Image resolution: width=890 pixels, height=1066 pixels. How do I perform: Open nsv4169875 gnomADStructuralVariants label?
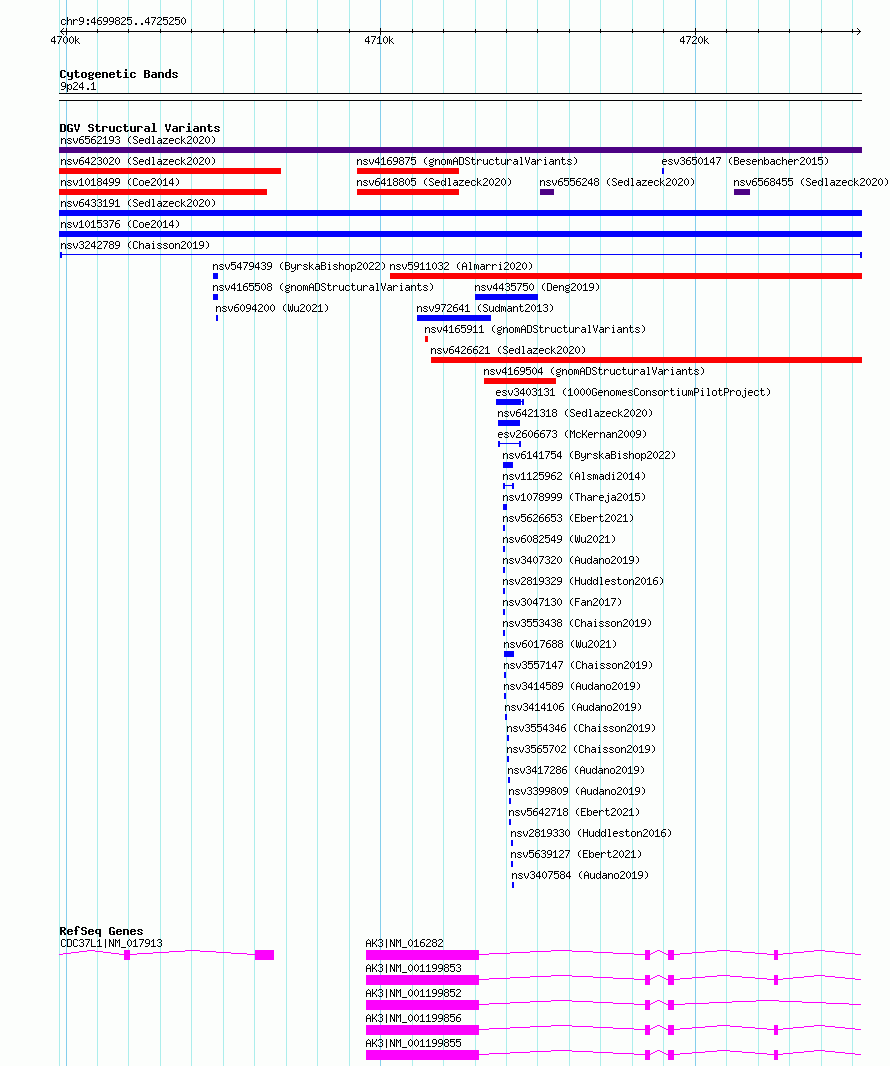tap(467, 161)
